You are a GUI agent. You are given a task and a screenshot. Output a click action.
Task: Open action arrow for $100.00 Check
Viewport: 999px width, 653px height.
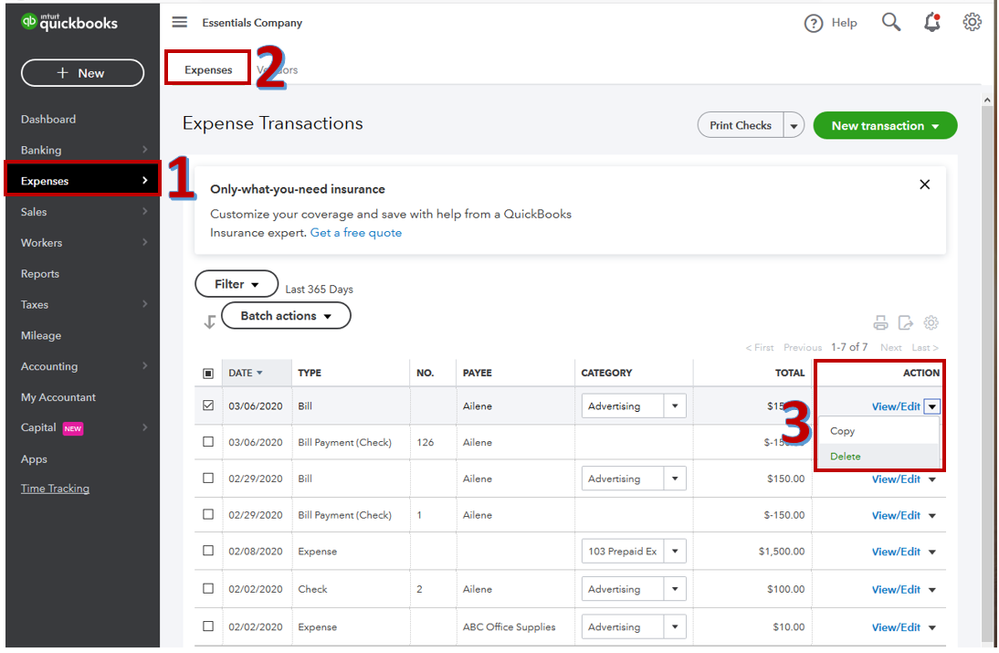click(x=932, y=590)
